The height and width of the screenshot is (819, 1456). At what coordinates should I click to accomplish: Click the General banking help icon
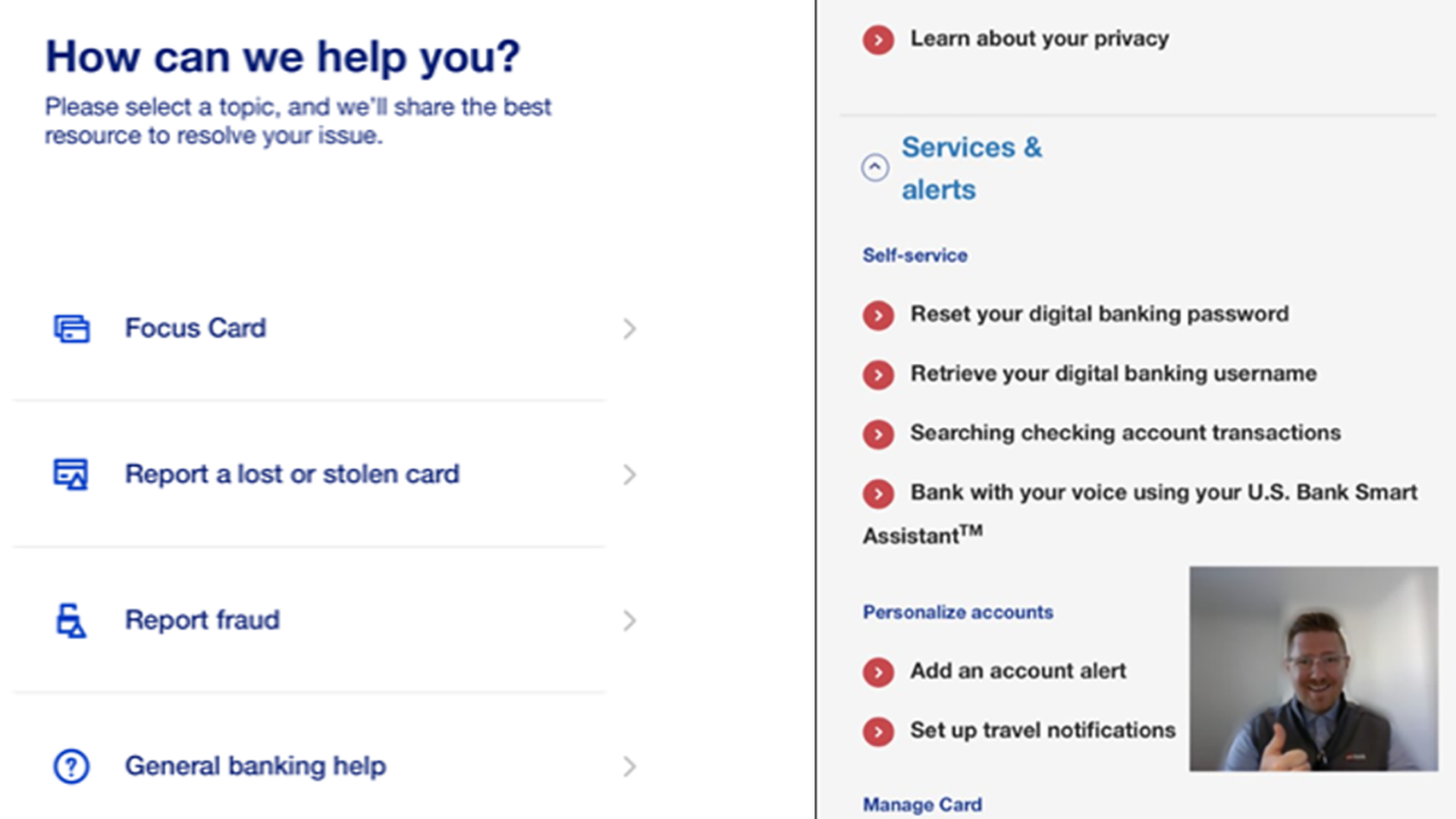tap(68, 766)
